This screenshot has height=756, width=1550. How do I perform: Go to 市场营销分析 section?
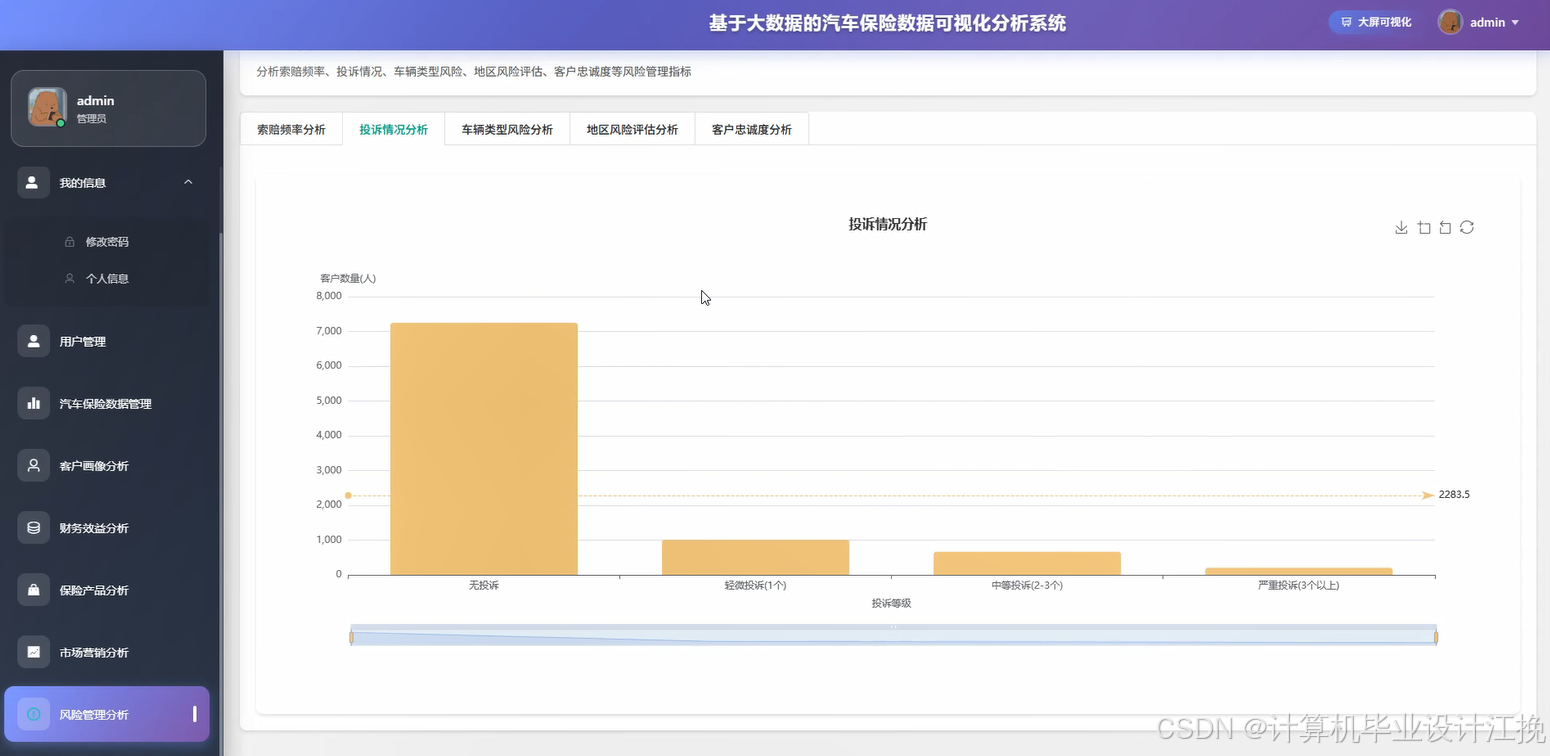tap(107, 652)
